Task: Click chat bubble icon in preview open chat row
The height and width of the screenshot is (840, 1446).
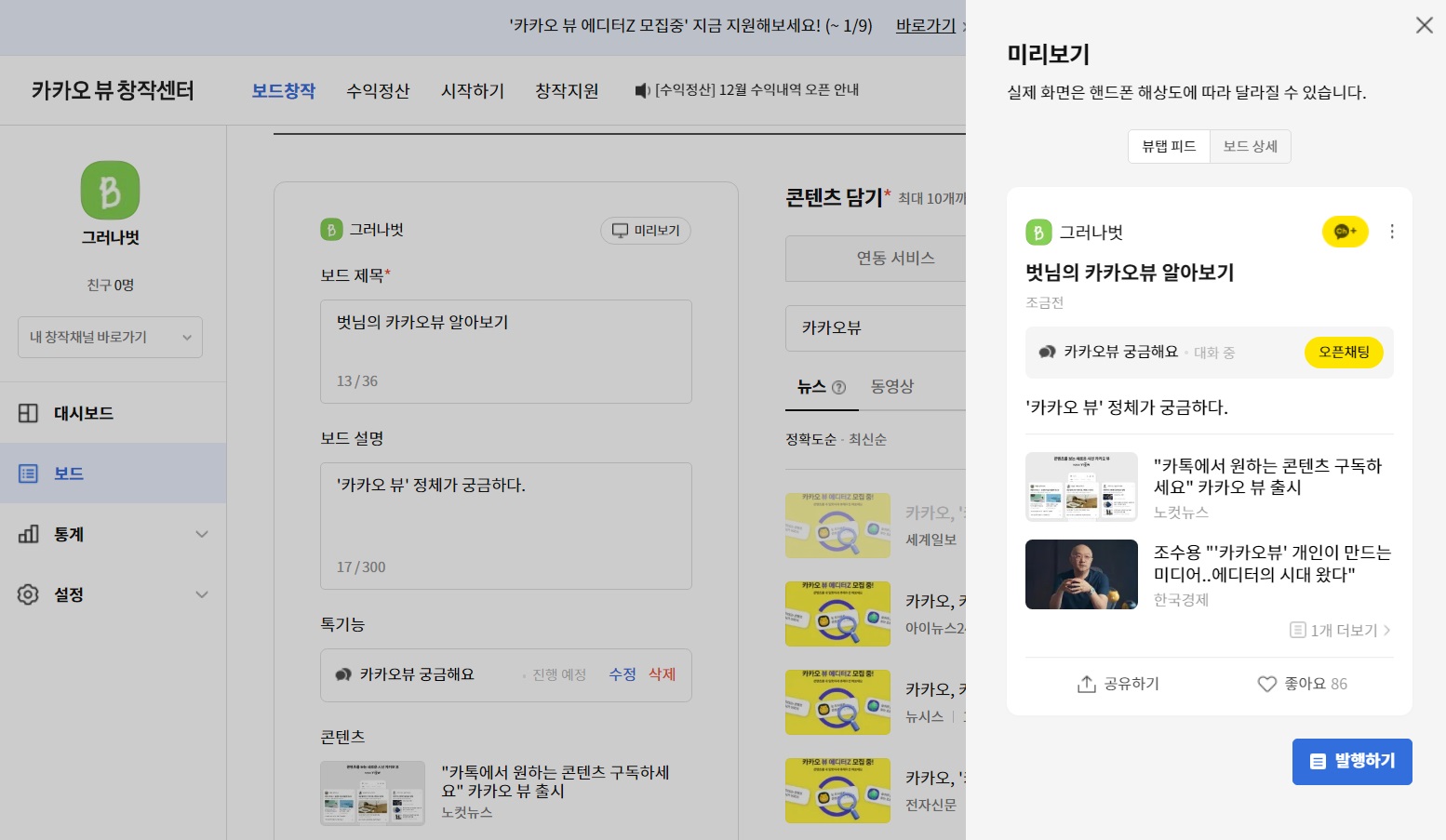Action: pos(1047,352)
